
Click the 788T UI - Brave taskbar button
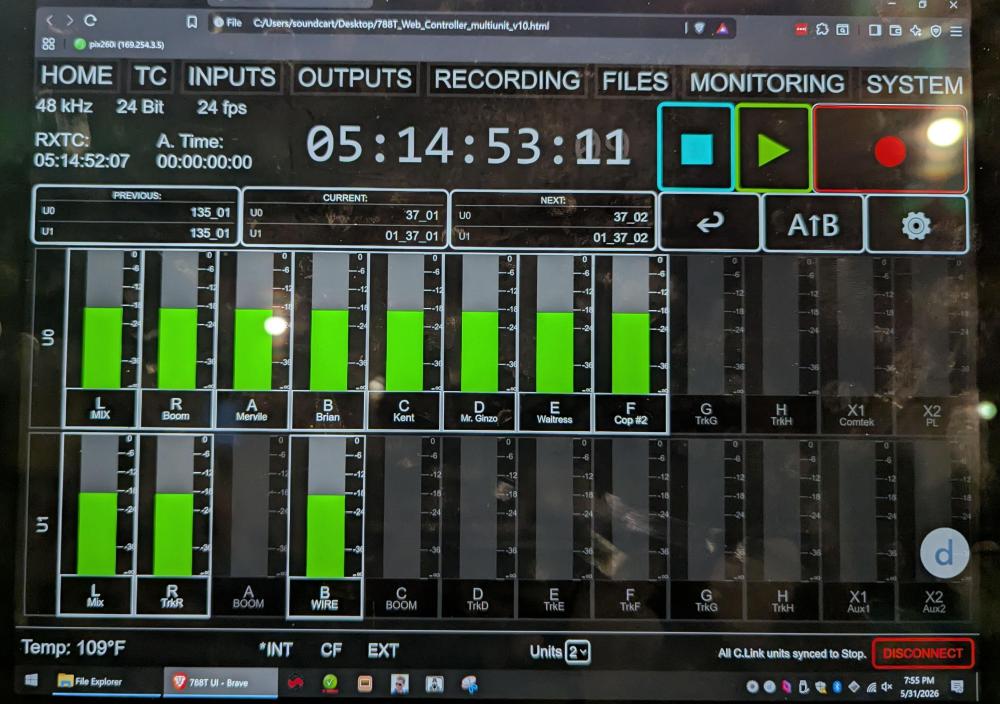(x=220, y=682)
